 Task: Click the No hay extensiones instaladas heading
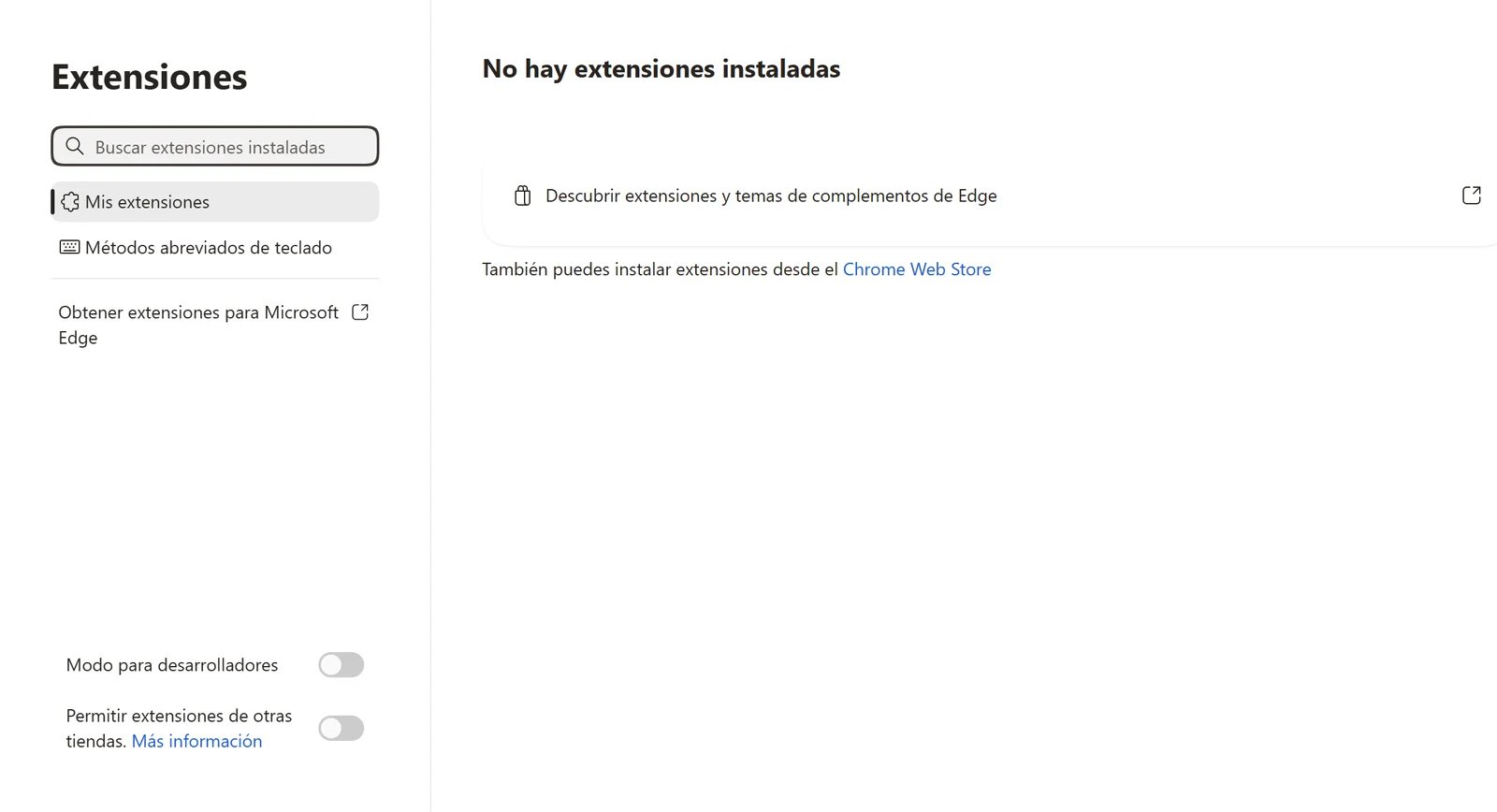(661, 69)
